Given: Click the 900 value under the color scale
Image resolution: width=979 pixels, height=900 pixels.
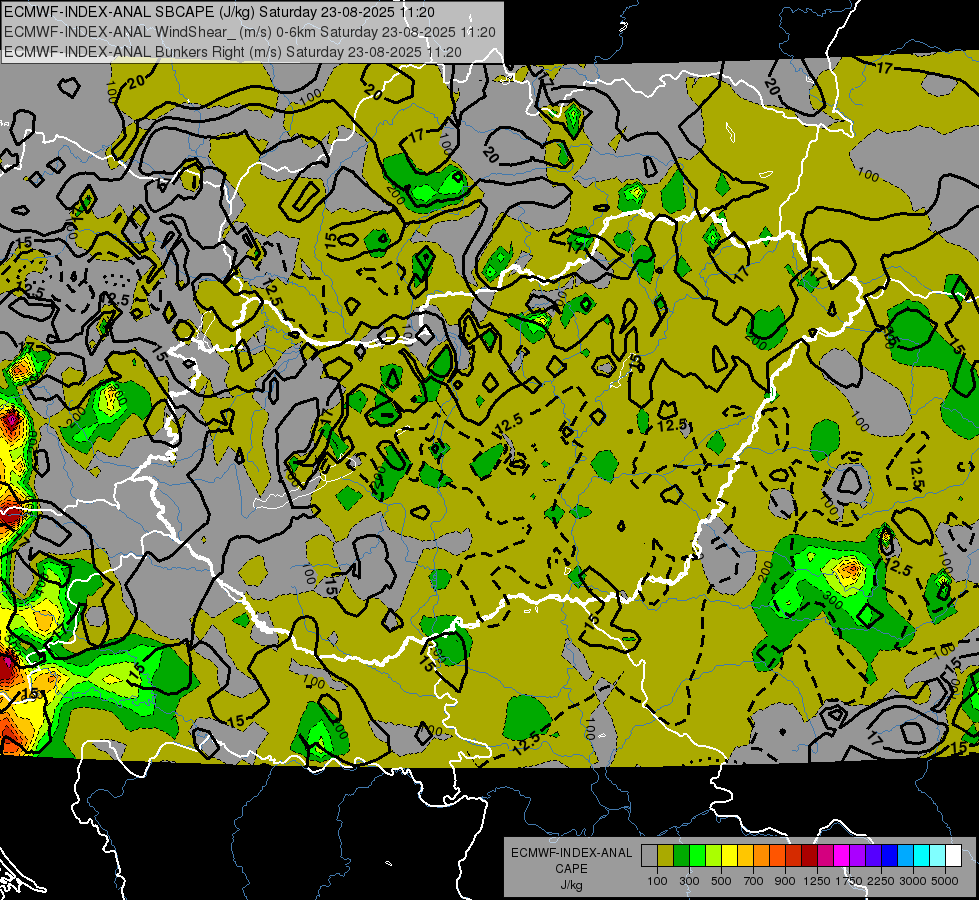Looking at the screenshot, I should pos(785,881).
